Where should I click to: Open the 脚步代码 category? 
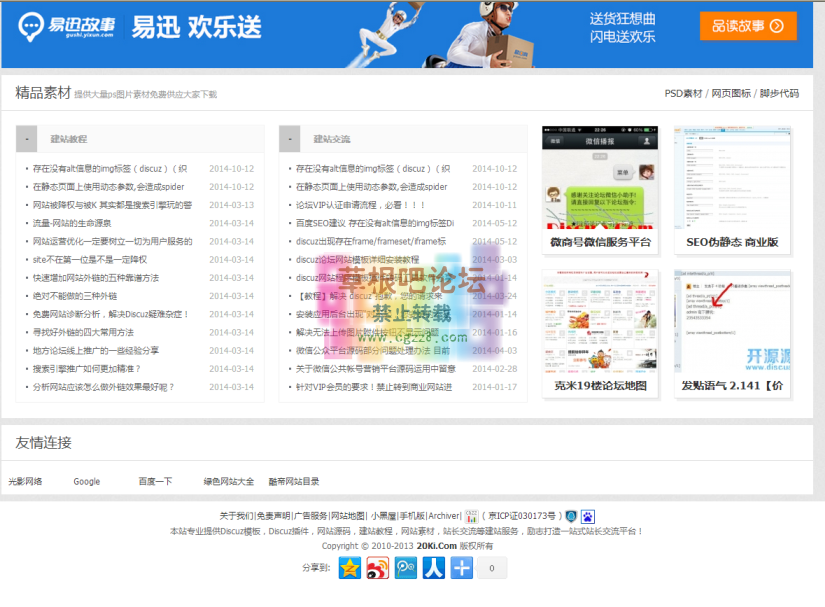click(x=779, y=93)
